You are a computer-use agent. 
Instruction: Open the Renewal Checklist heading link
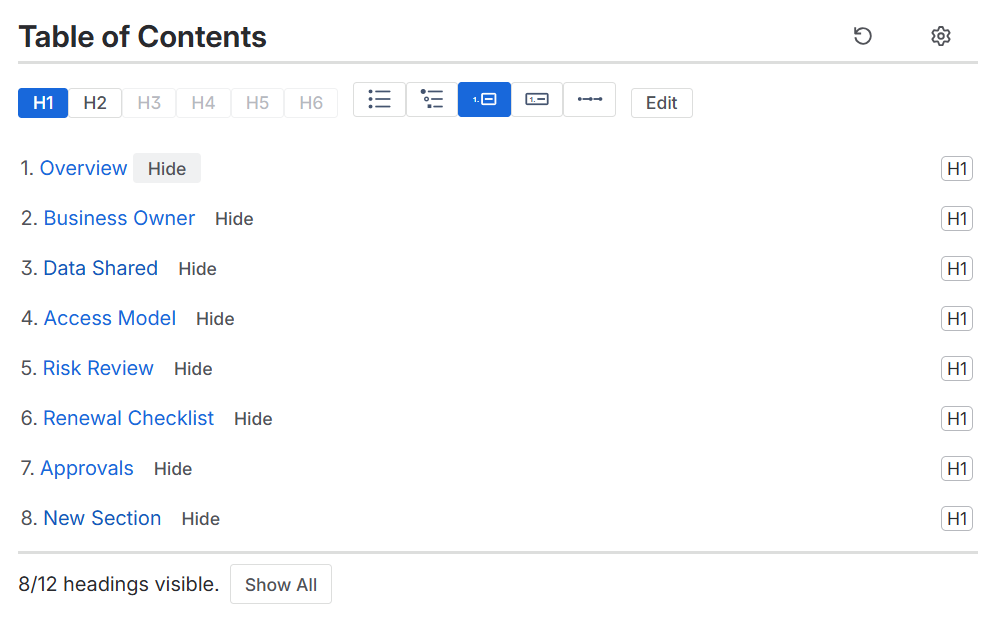pyautogui.click(x=129, y=418)
